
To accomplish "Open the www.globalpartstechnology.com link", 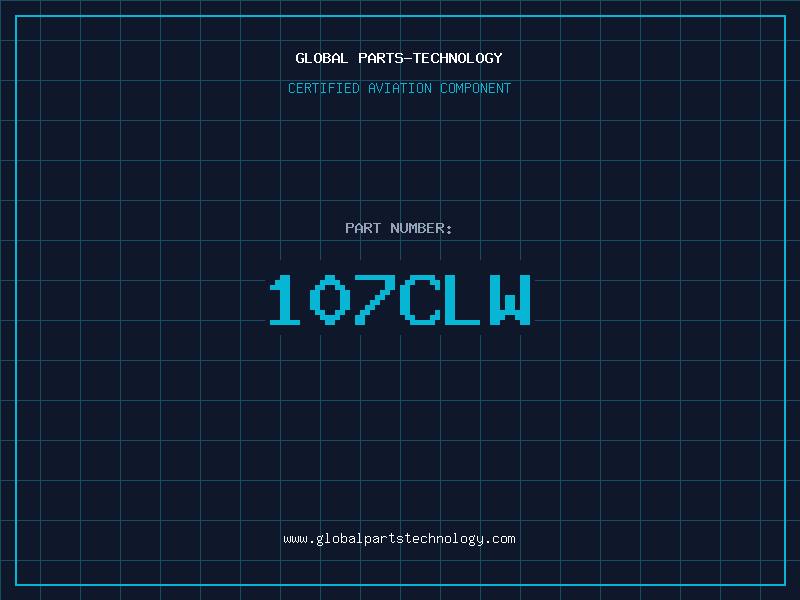I will [399, 539].
